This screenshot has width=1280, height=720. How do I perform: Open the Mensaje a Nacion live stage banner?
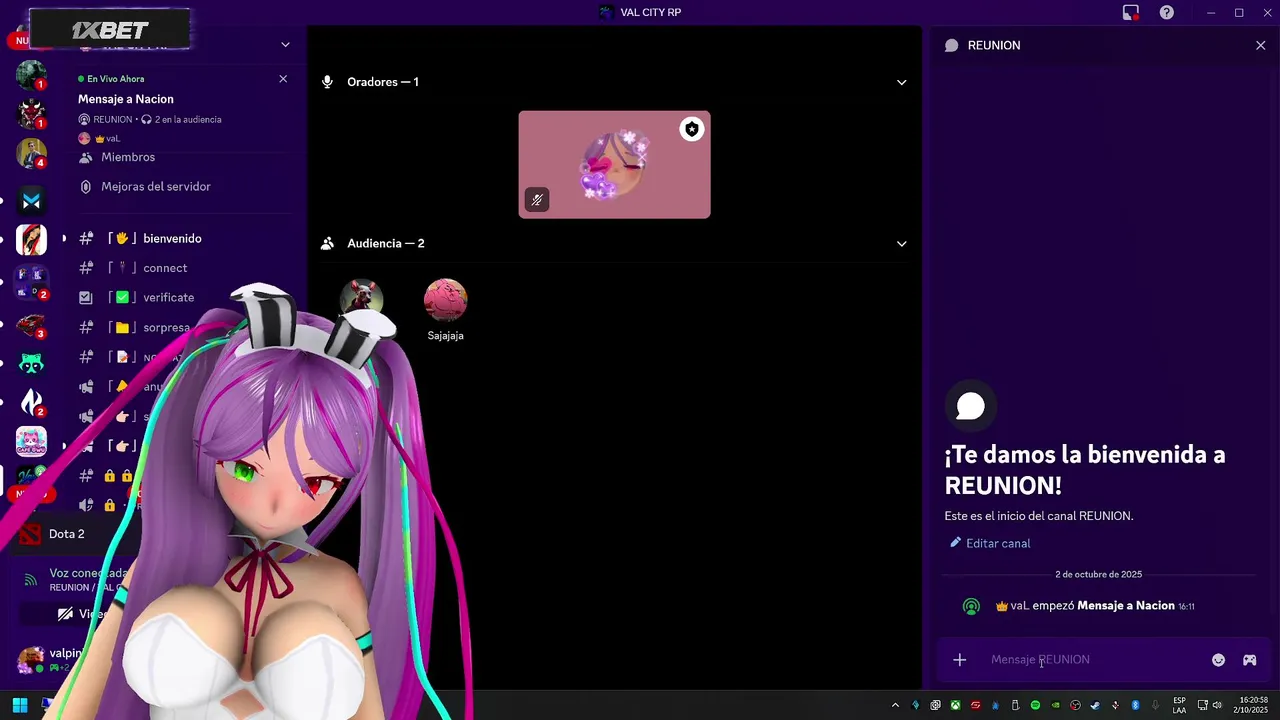pyautogui.click(x=126, y=99)
